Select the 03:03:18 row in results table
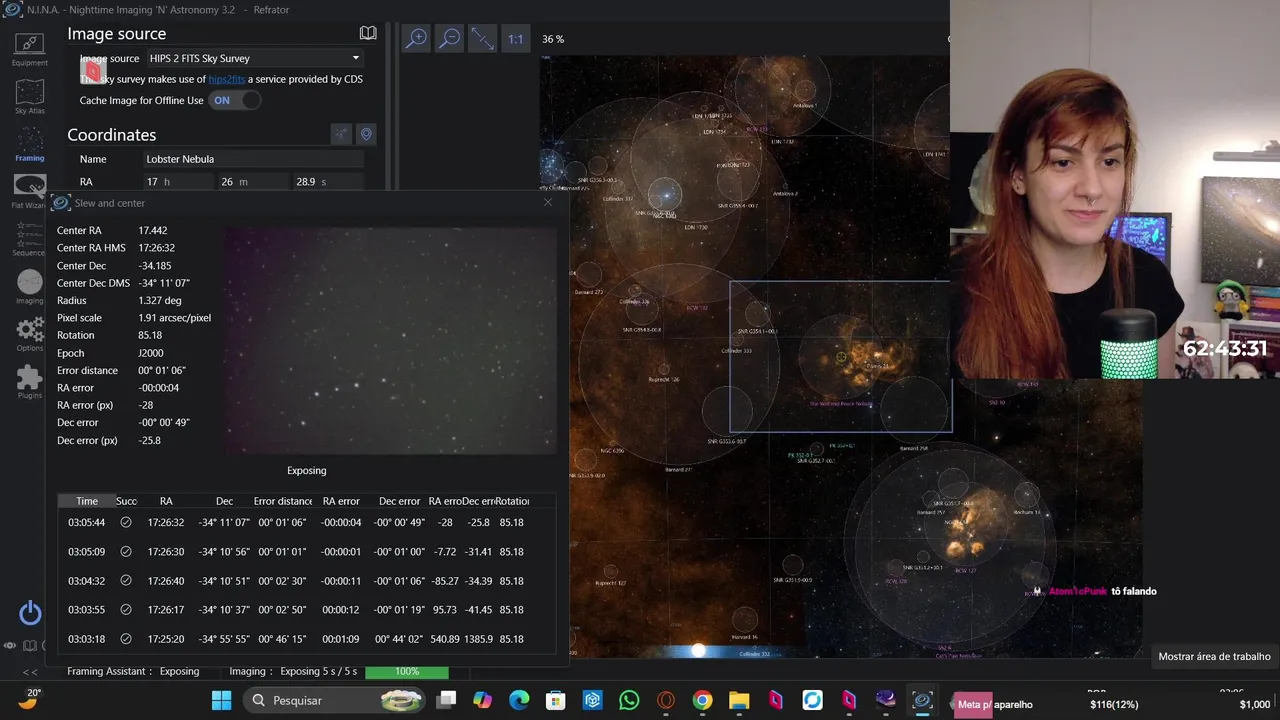This screenshot has width=1280, height=720. 306,638
